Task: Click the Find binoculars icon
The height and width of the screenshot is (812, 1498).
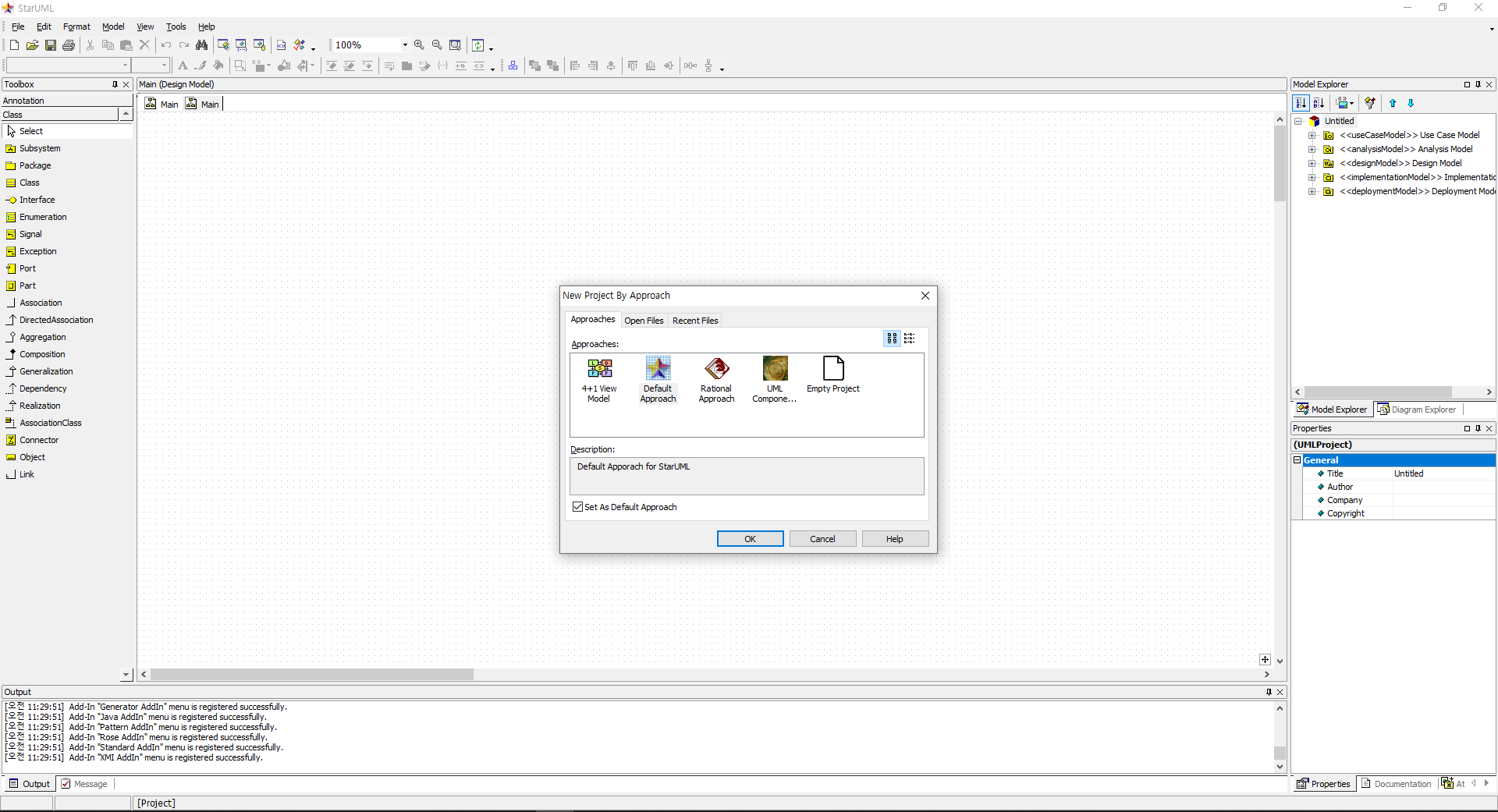Action: 202,45
